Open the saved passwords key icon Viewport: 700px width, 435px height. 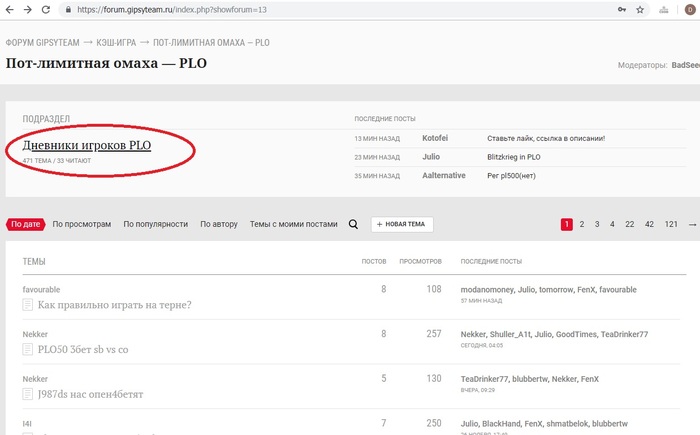coord(621,9)
